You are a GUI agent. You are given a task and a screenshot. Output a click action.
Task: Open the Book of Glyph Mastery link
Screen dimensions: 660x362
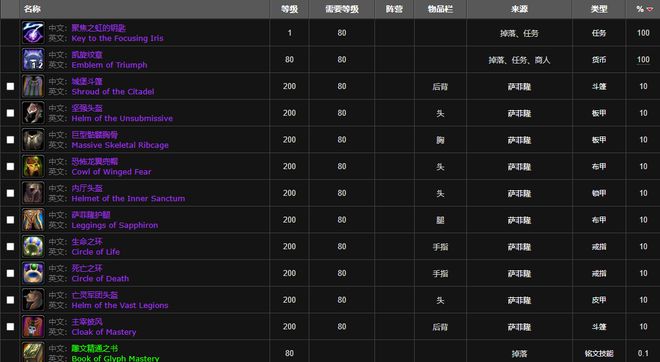115,358
